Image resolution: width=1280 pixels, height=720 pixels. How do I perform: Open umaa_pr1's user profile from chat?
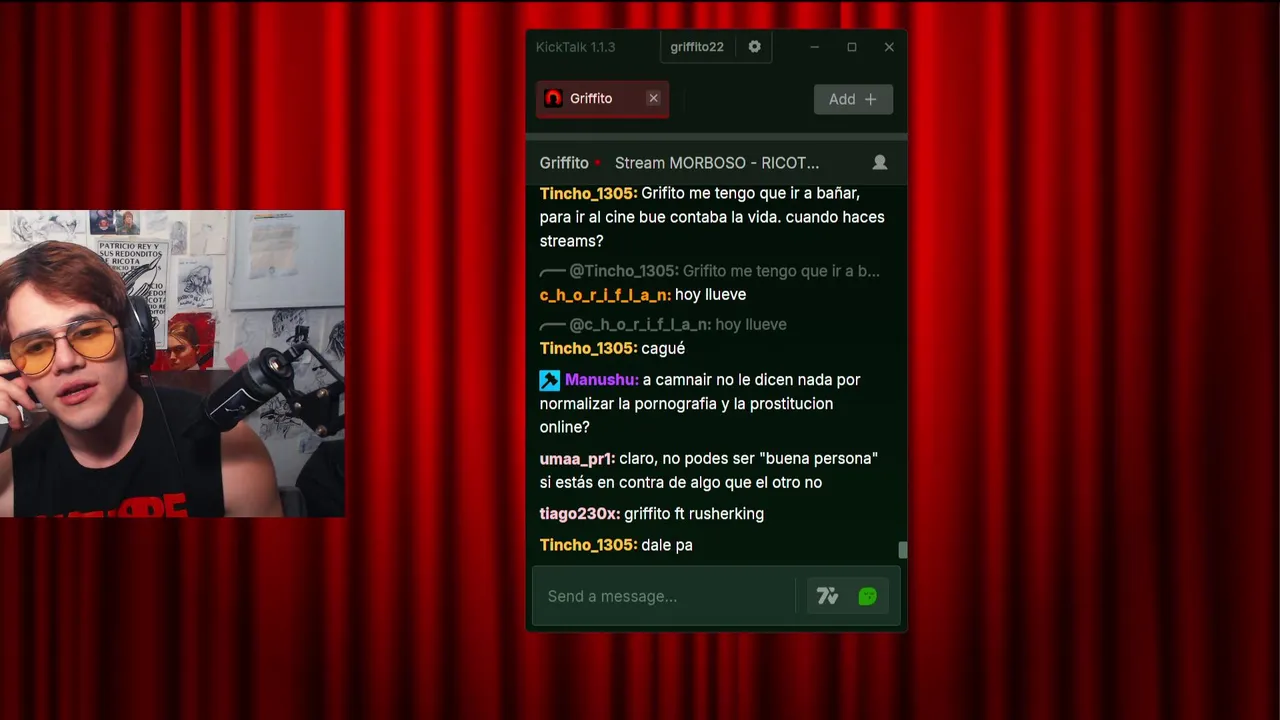pyautogui.click(x=577, y=459)
